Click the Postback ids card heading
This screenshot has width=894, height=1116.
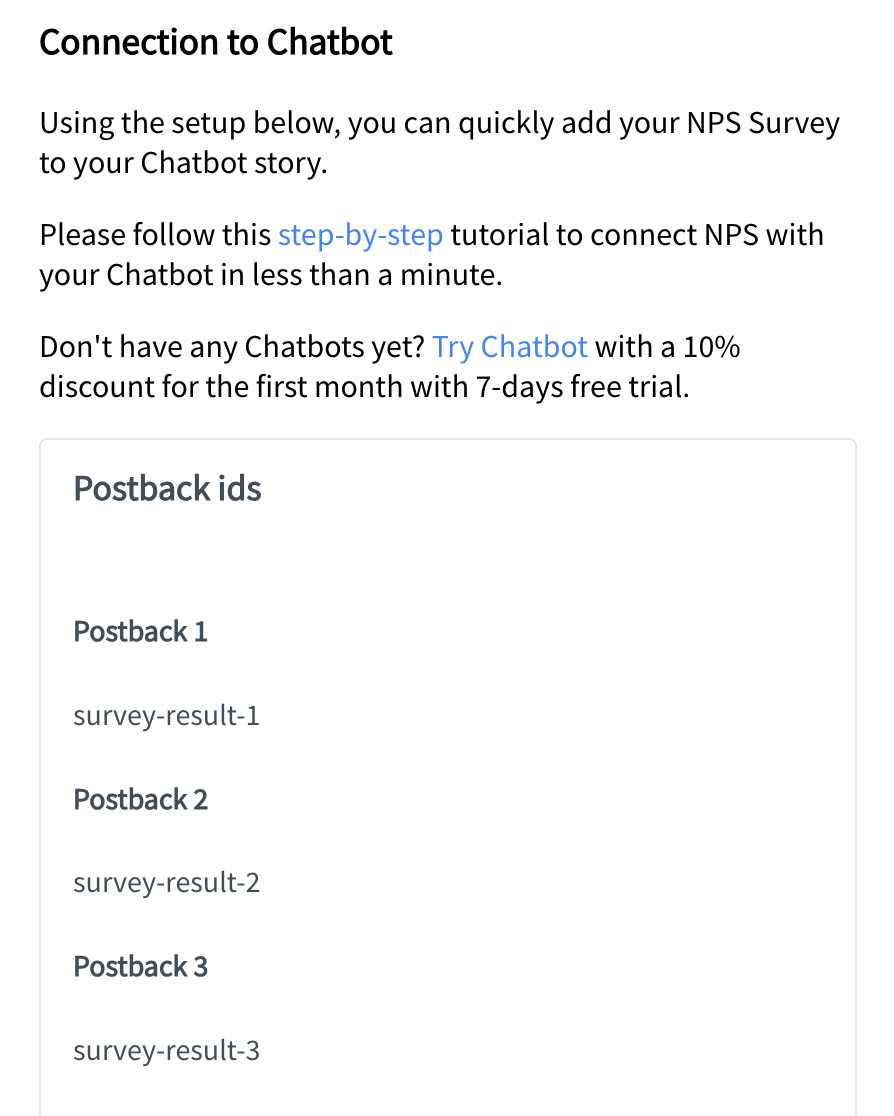(167, 489)
